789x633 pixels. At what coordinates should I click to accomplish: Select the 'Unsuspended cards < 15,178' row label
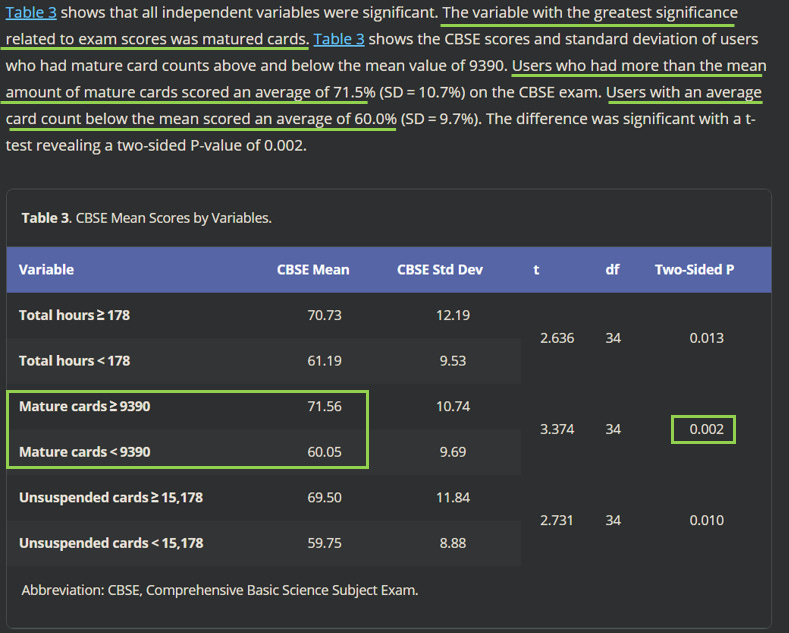point(111,543)
